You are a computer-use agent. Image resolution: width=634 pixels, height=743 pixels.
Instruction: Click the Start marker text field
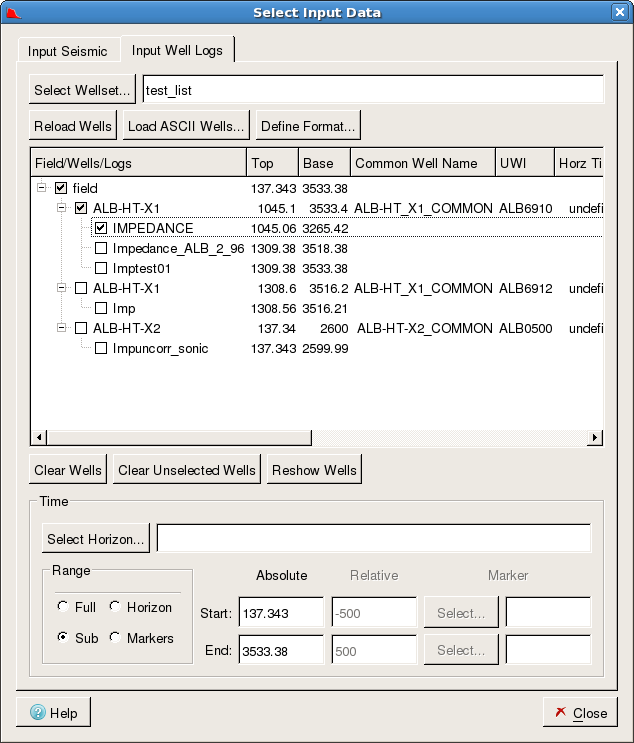coord(548,613)
